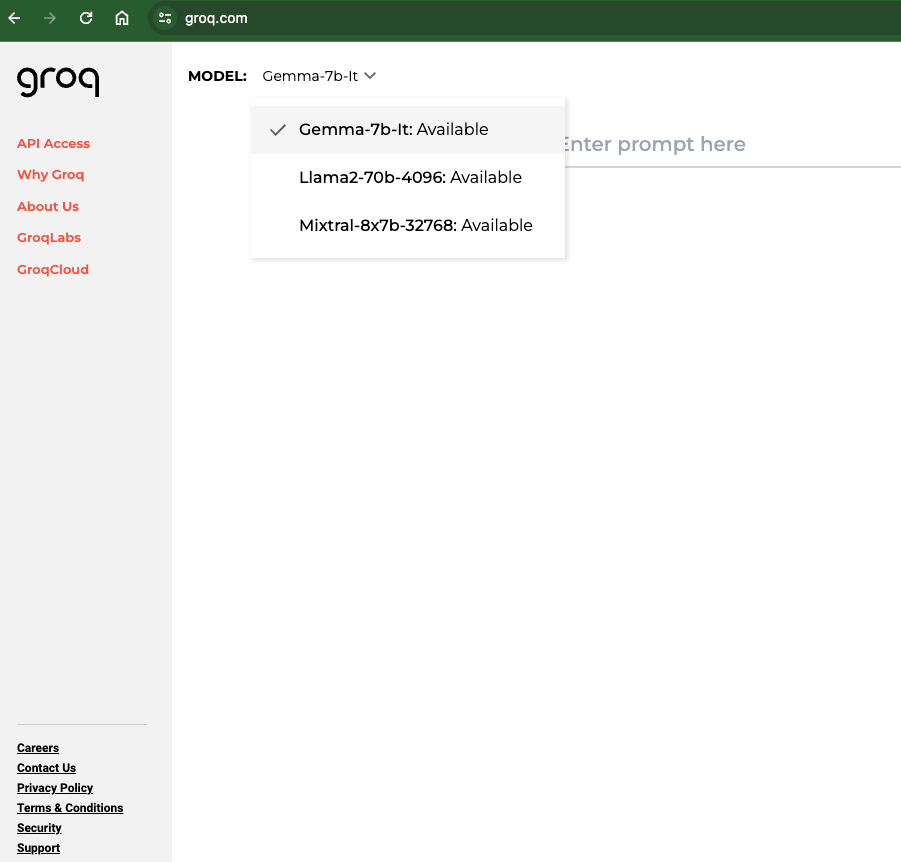Screen dimensions: 901x862
Task: View the Privacy Policy
Action: tap(55, 788)
